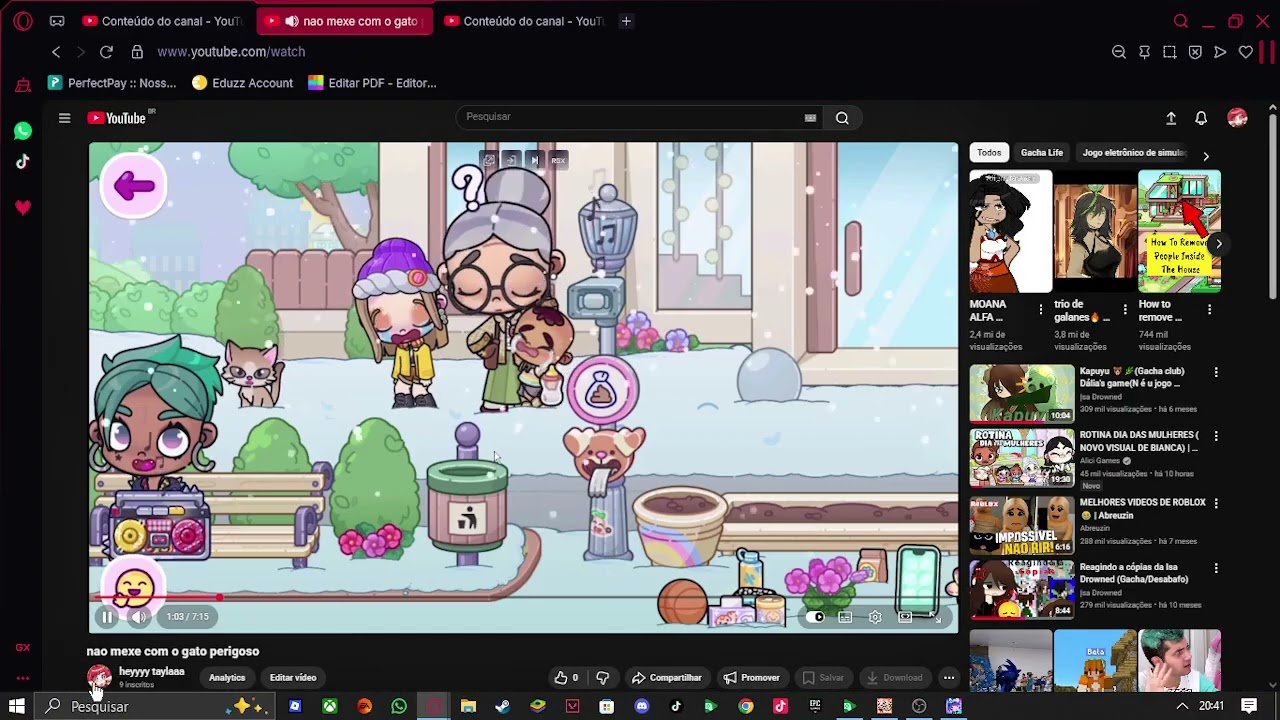Open options for the Kapuyu video

coord(1216,372)
